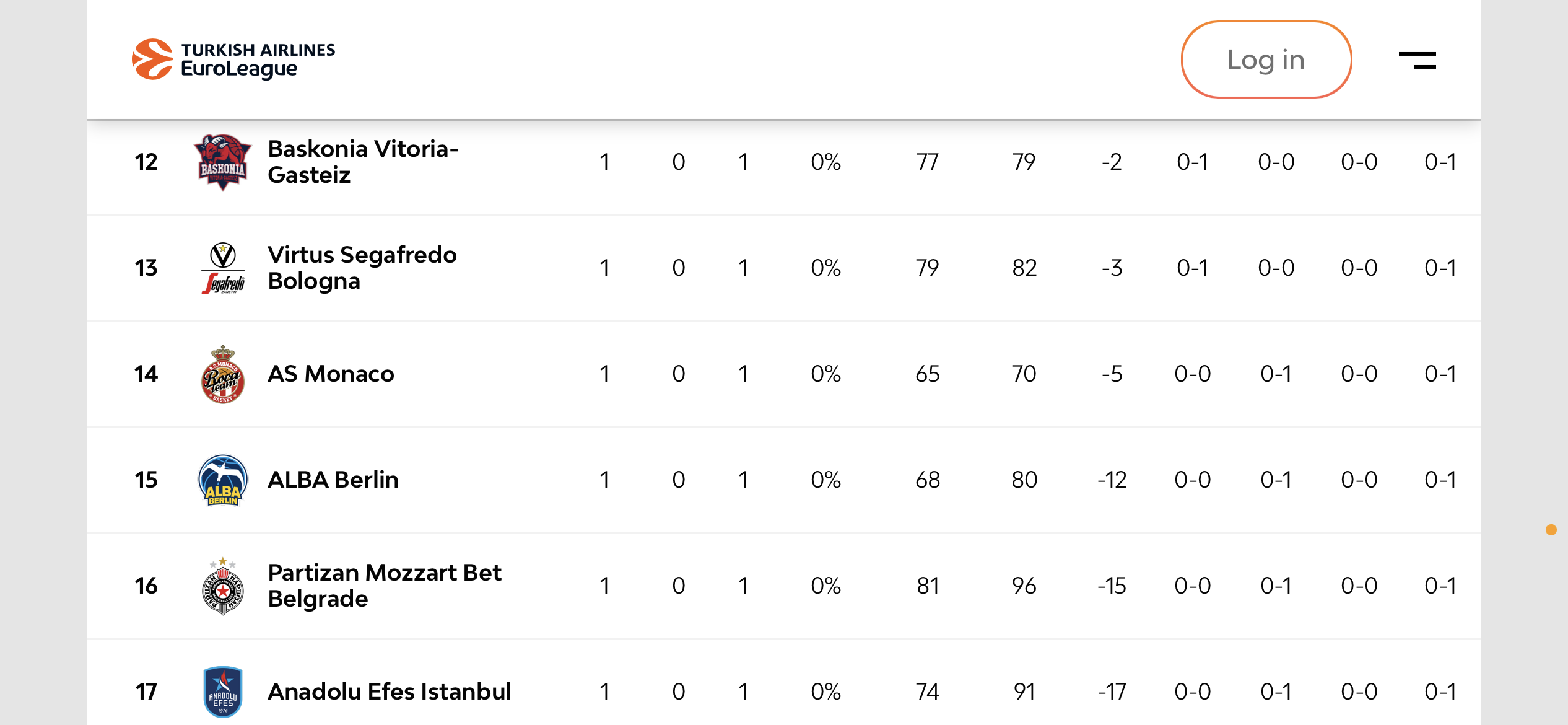Click Baskonia's 77 points scored value
The height and width of the screenshot is (725, 1568).
point(927,162)
